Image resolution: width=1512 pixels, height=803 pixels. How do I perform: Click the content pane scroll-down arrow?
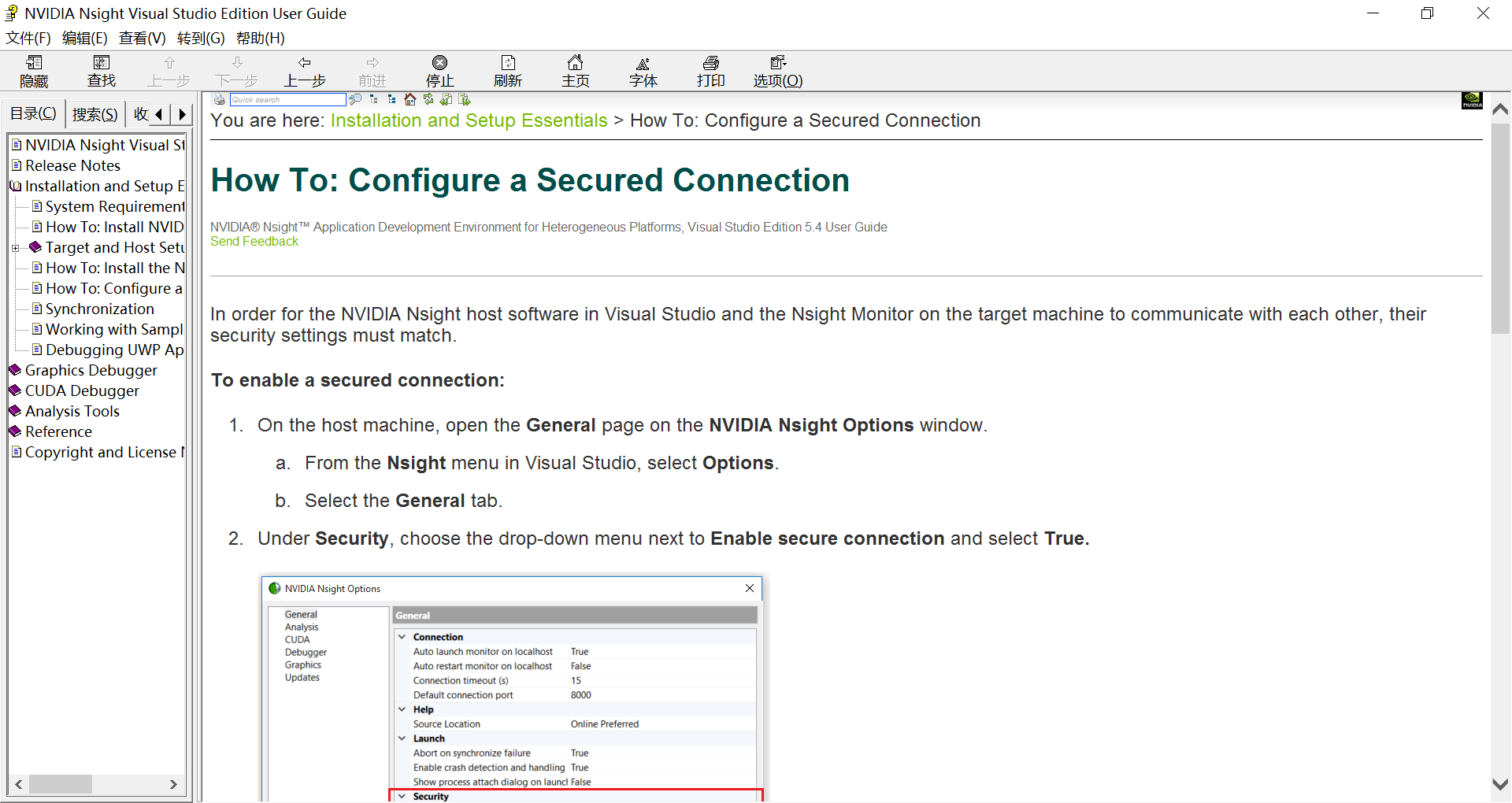1501,785
